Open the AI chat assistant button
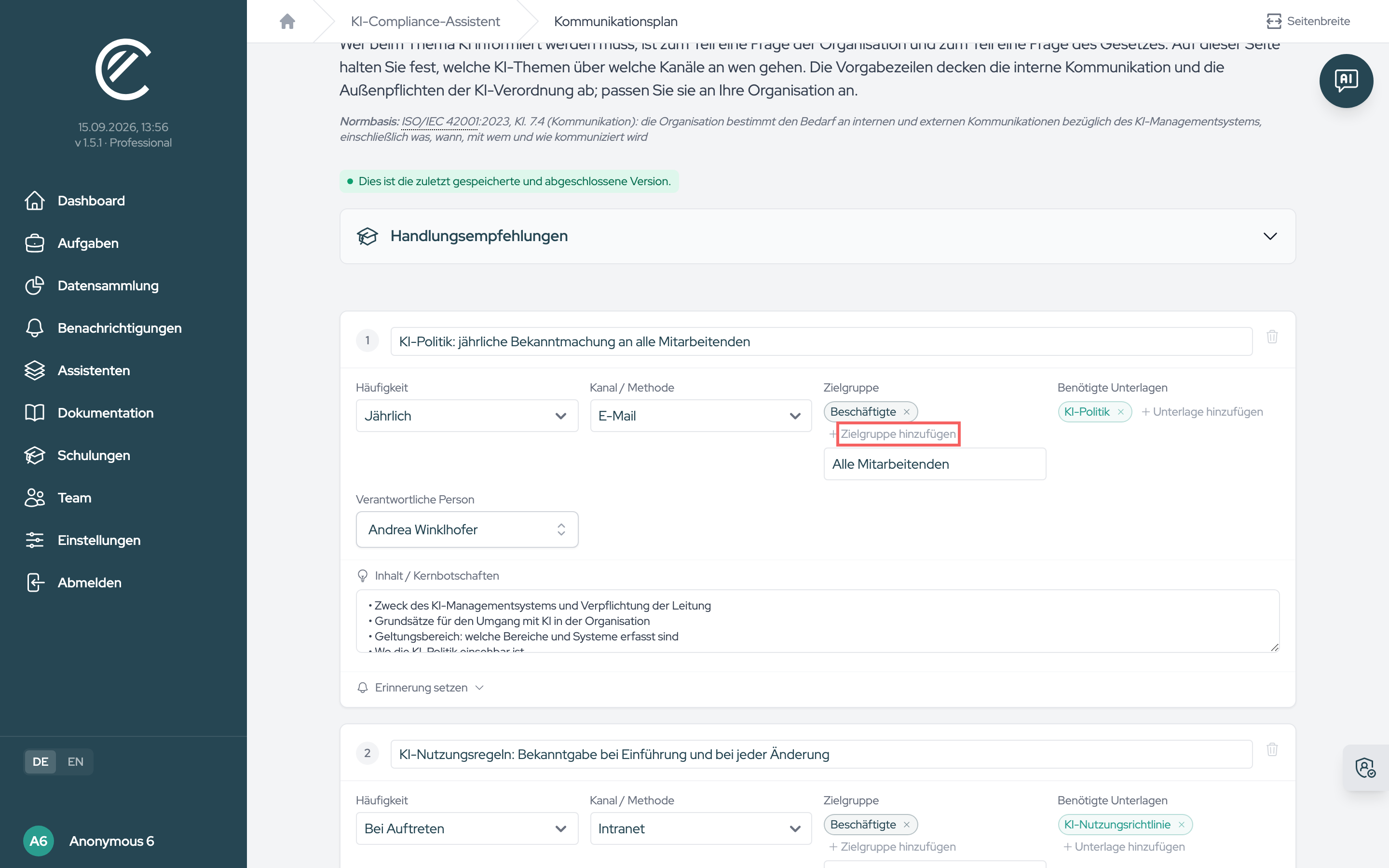Image resolution: width=1389 pixels, height=868 pixels. point(1346,81)
